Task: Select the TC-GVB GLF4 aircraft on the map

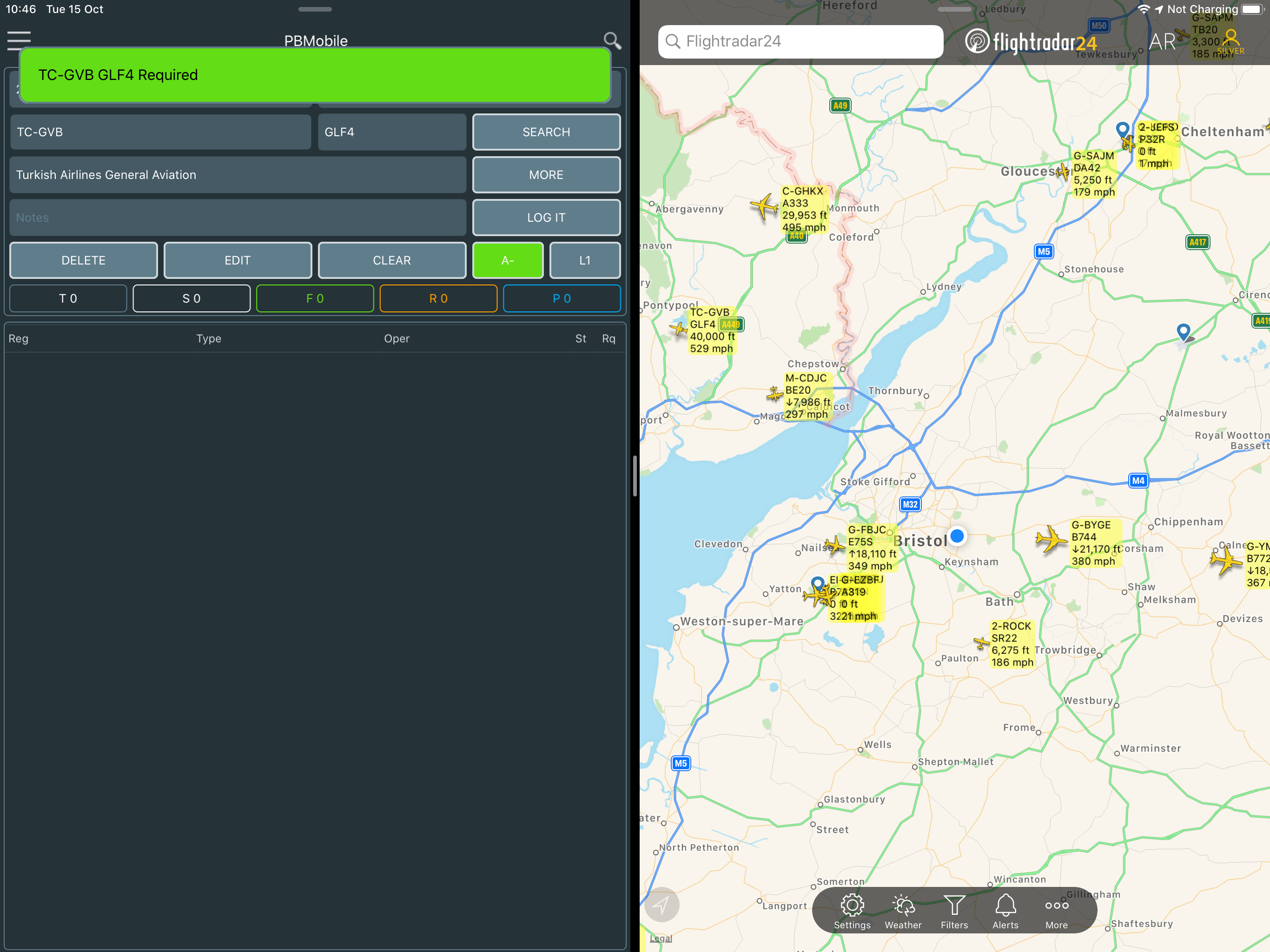Action: pyautogui.click(x=679, y=329)
